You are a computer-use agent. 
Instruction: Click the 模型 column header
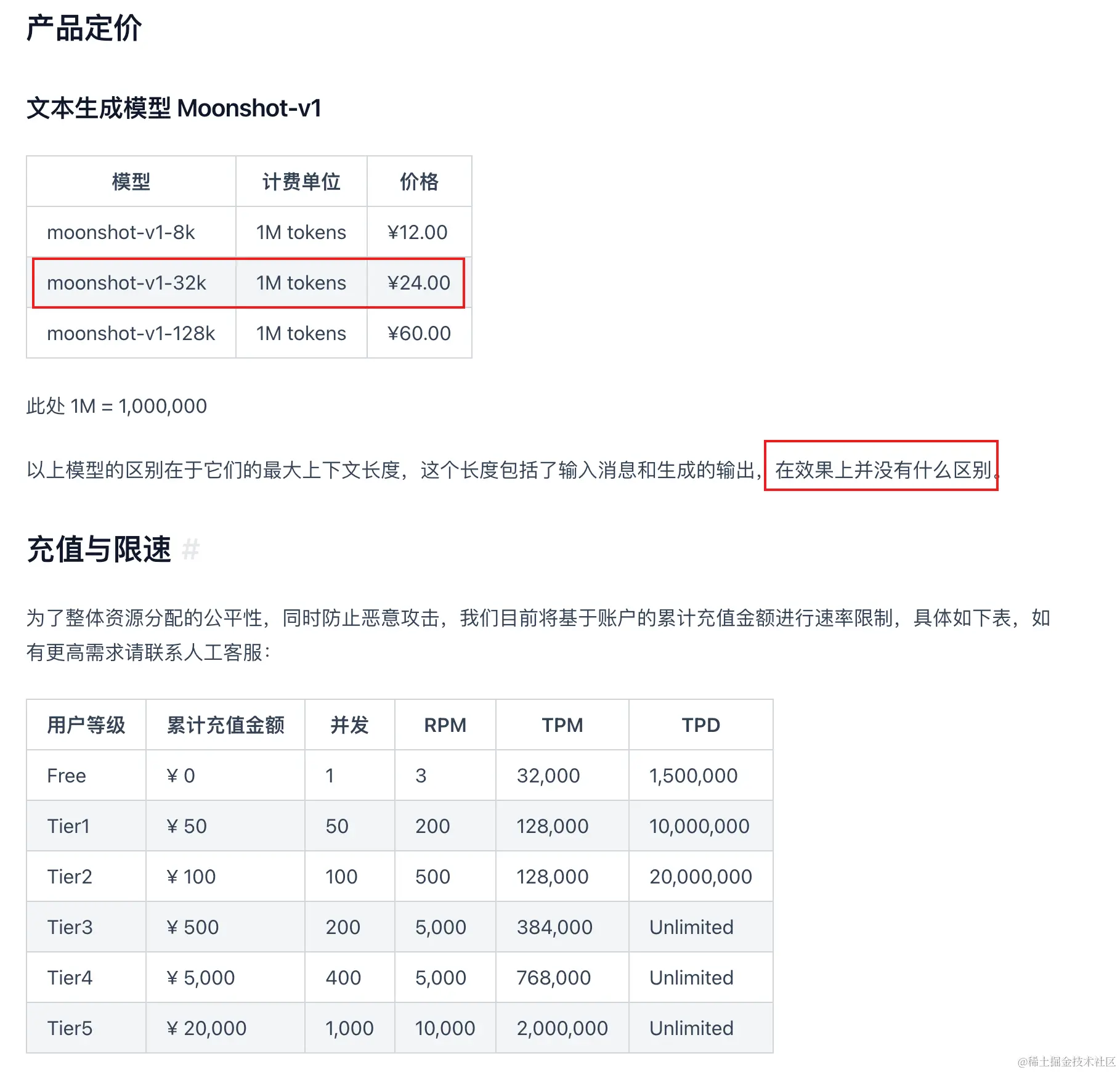click(131, 182)
